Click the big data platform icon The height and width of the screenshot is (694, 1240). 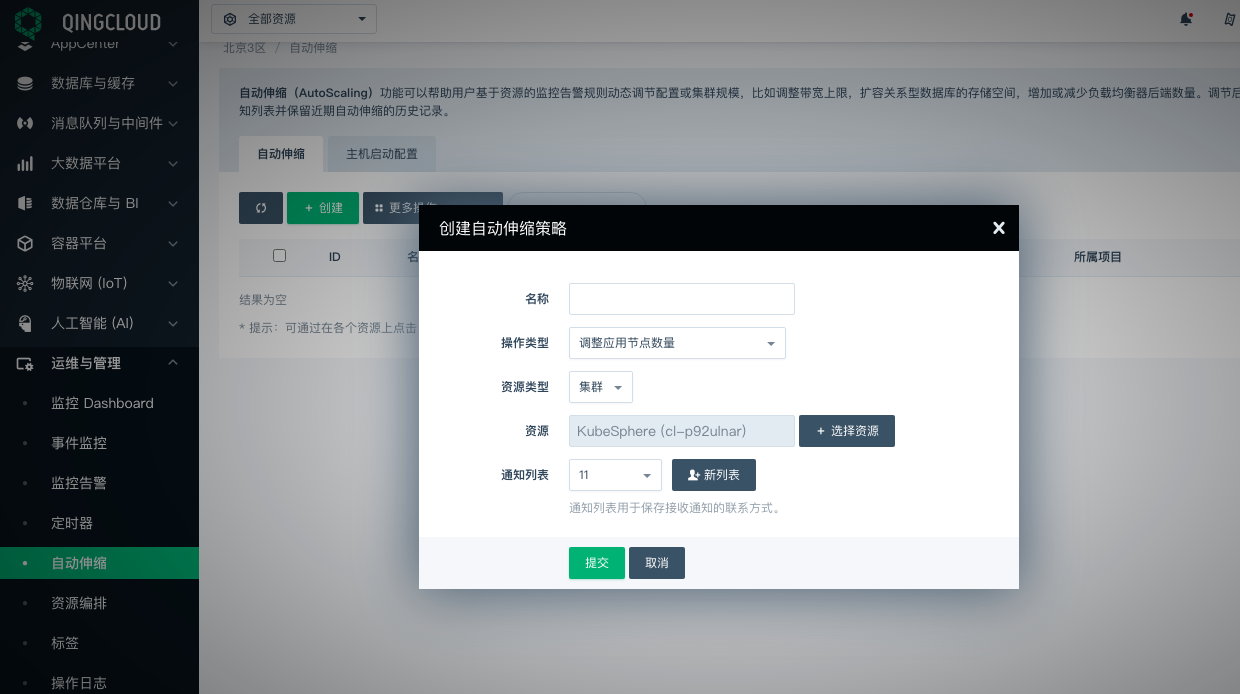[26, 163]
